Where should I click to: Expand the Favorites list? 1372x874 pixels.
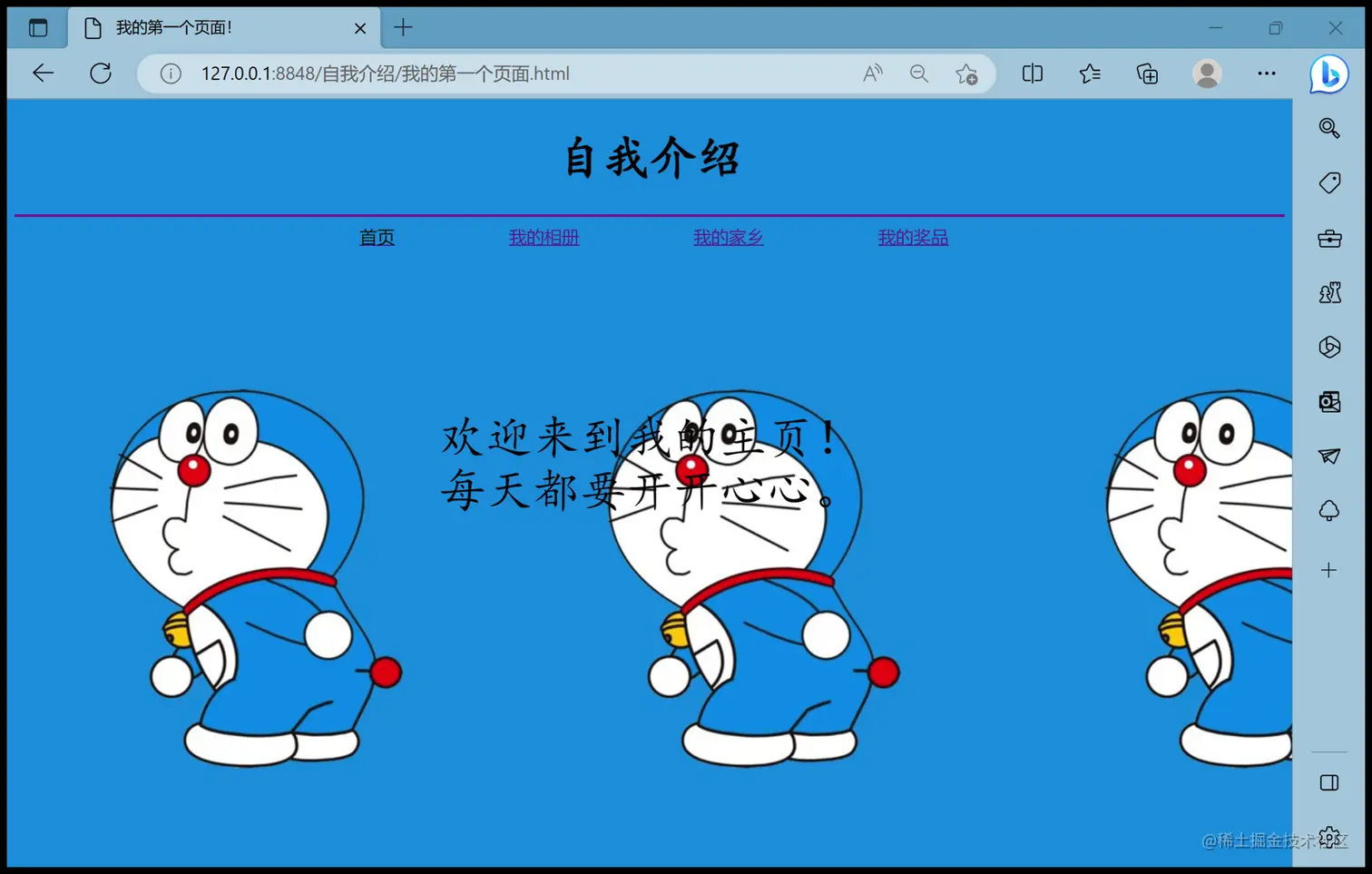1089,74
